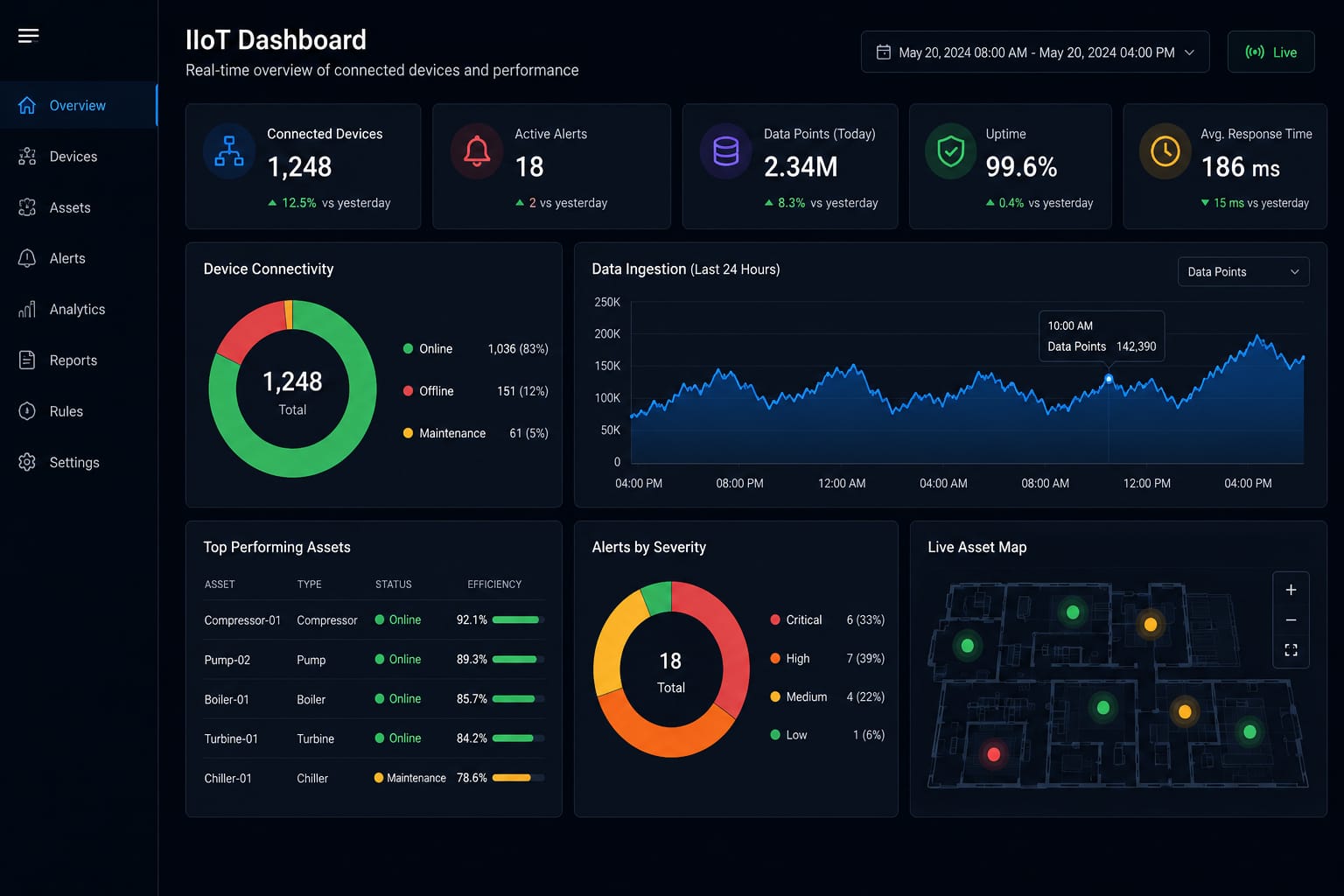Click the Assets sidebar icon
This screenshot has width=1344, height=896.
click(27, 207)
